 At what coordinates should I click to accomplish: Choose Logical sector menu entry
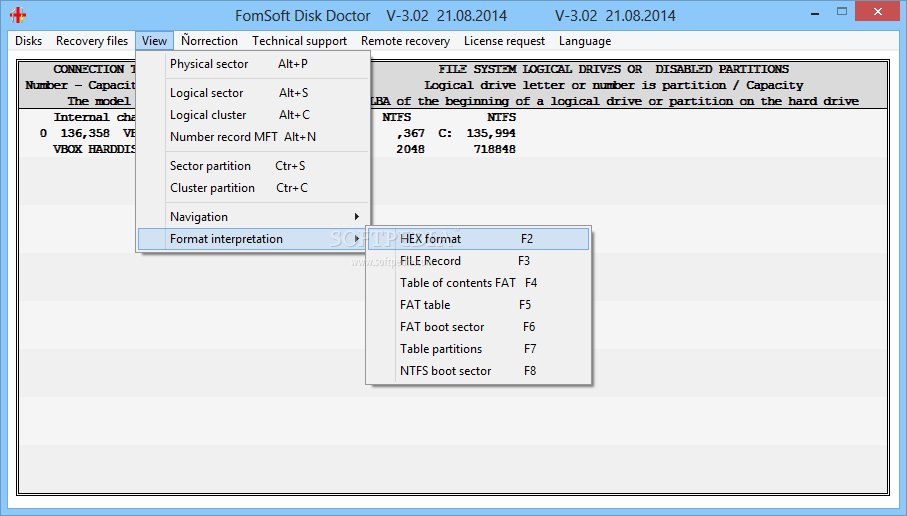pyautogui.click(x=253, y=93)
